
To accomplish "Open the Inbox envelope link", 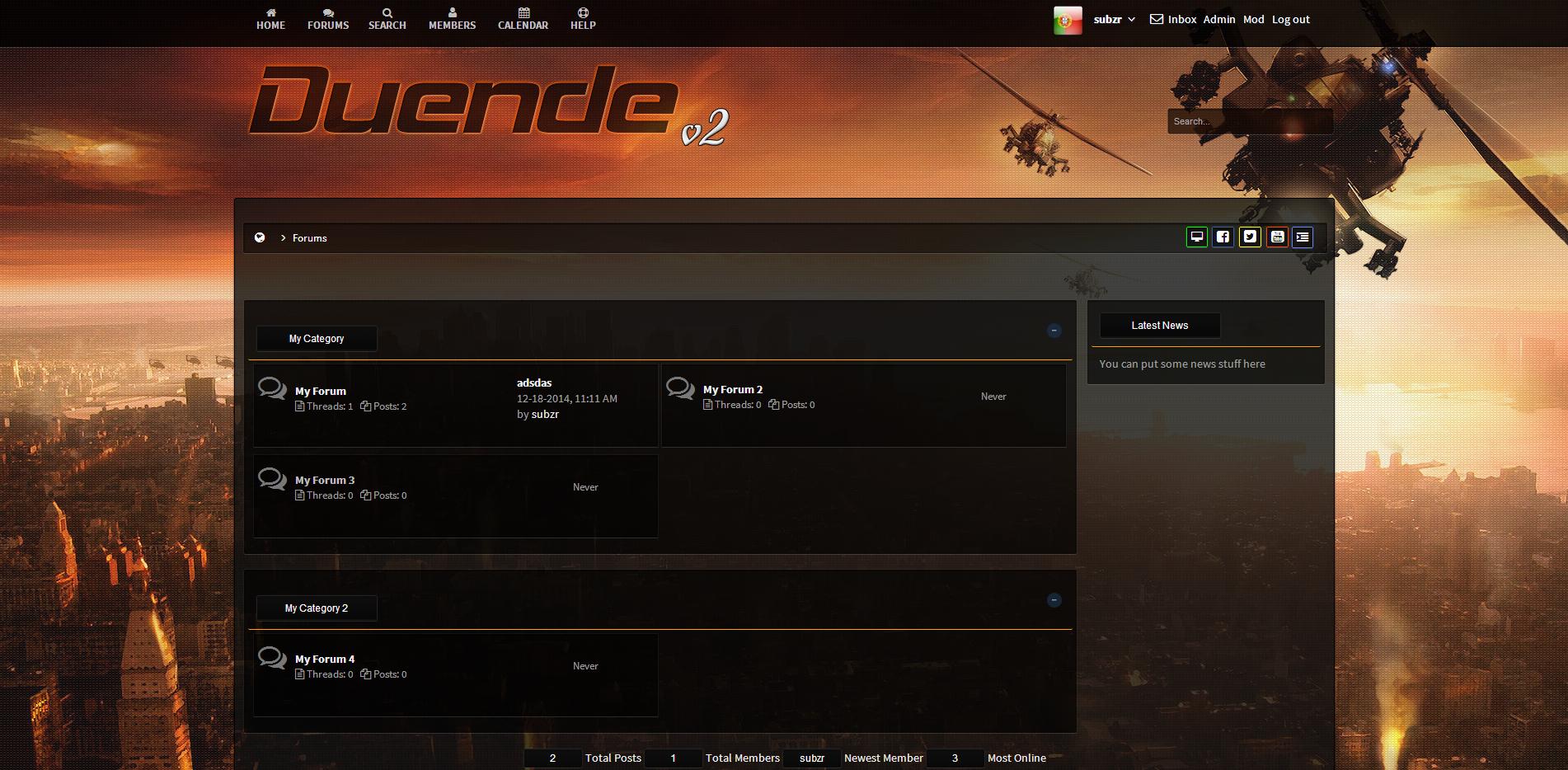I will [x=1173, y=19].
